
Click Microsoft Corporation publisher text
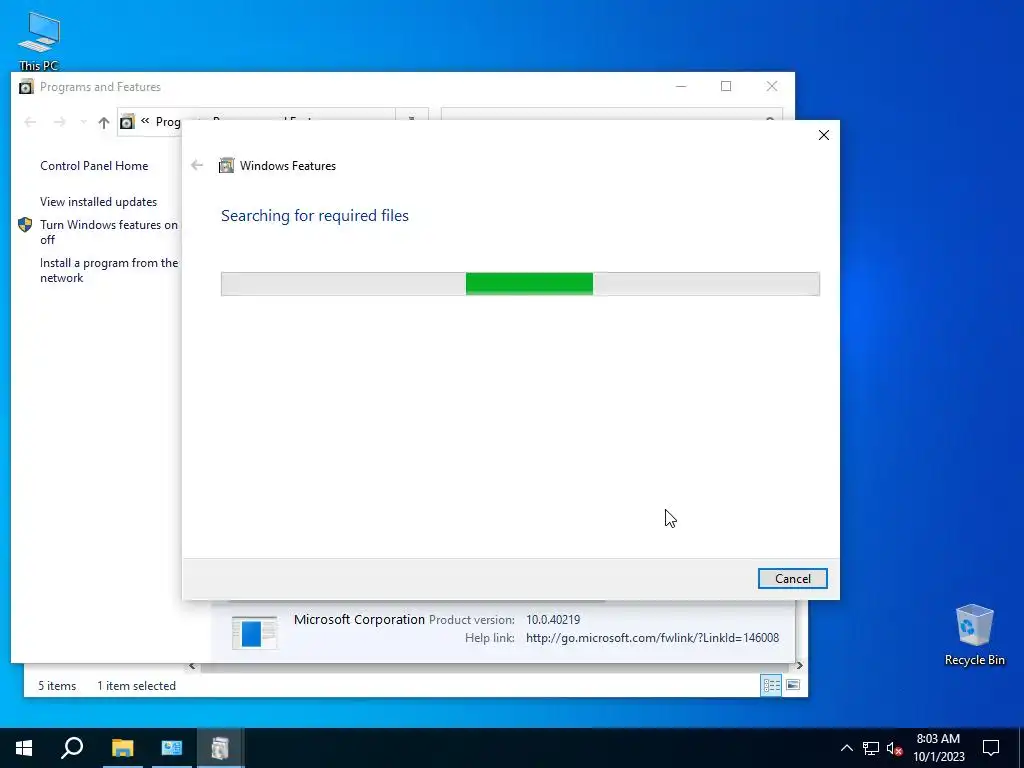[x=359, y=619]
